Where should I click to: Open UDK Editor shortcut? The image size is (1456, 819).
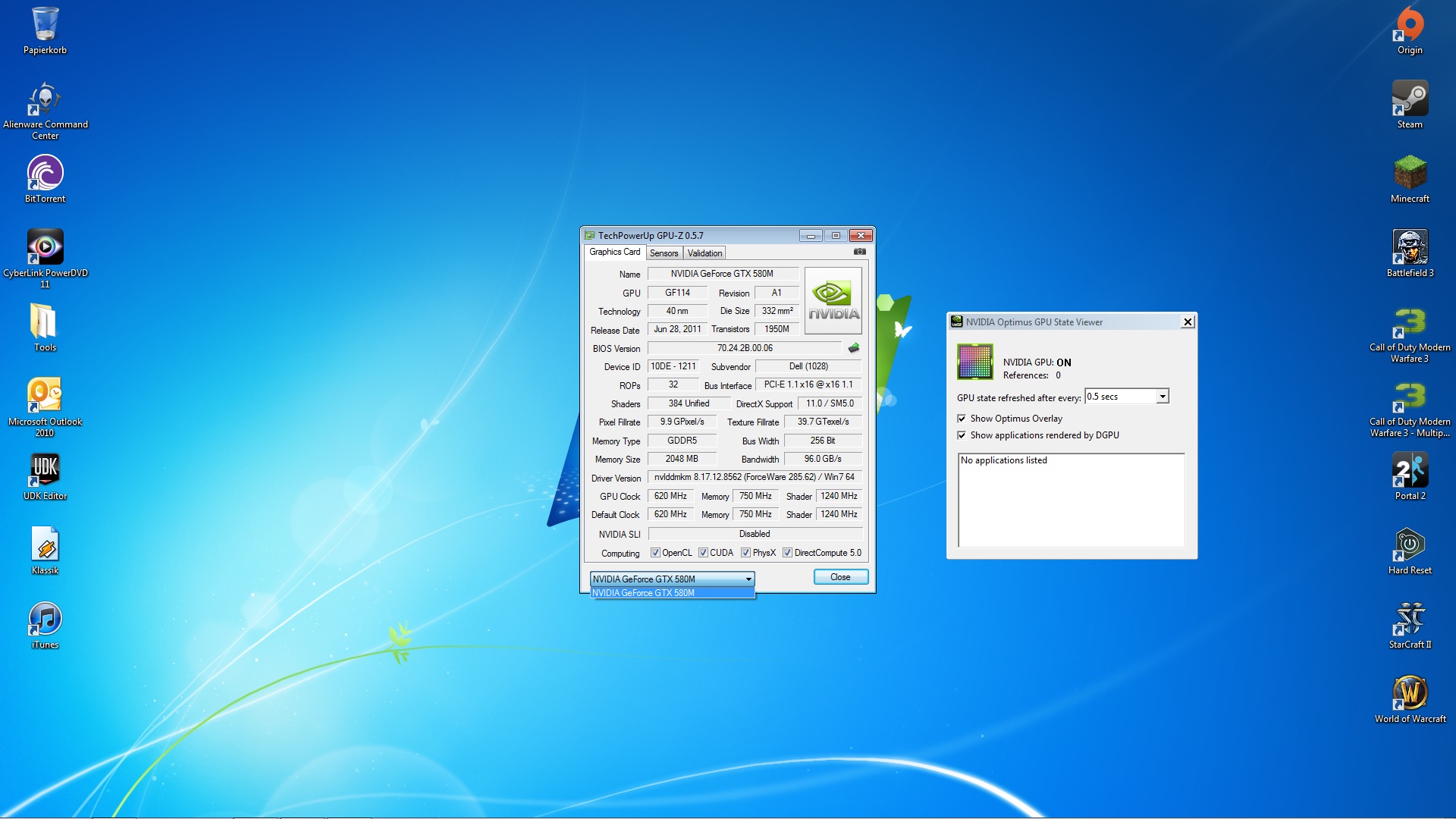(45, 476)
